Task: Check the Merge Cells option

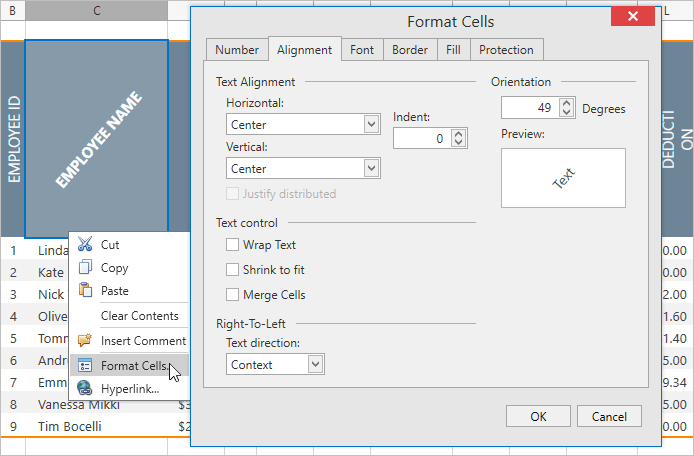Action: (233, 295)
